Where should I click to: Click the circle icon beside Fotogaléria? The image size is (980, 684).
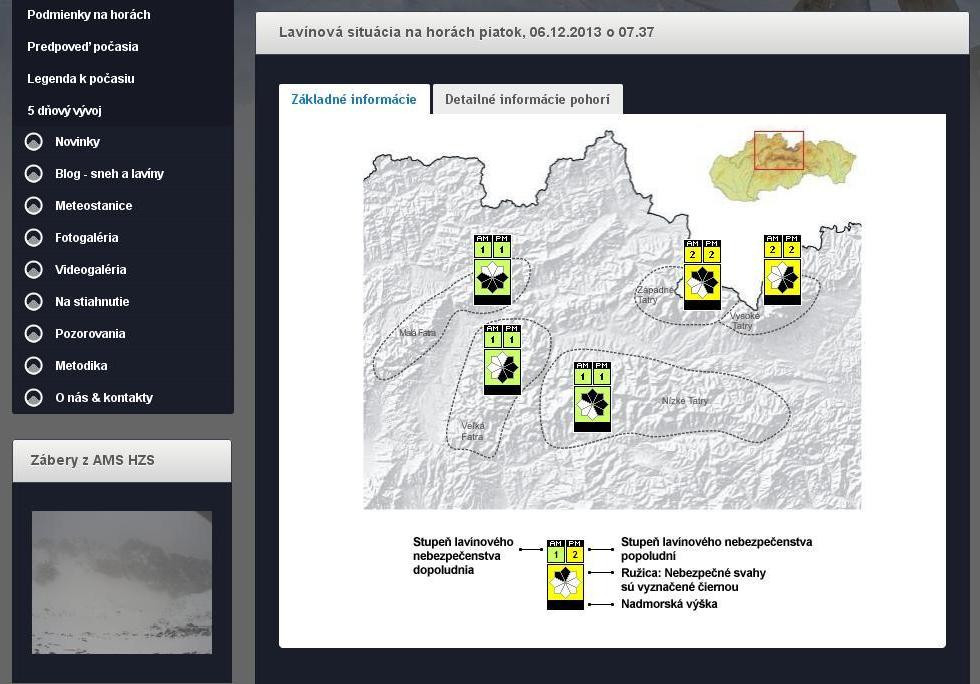pos(34,238)
